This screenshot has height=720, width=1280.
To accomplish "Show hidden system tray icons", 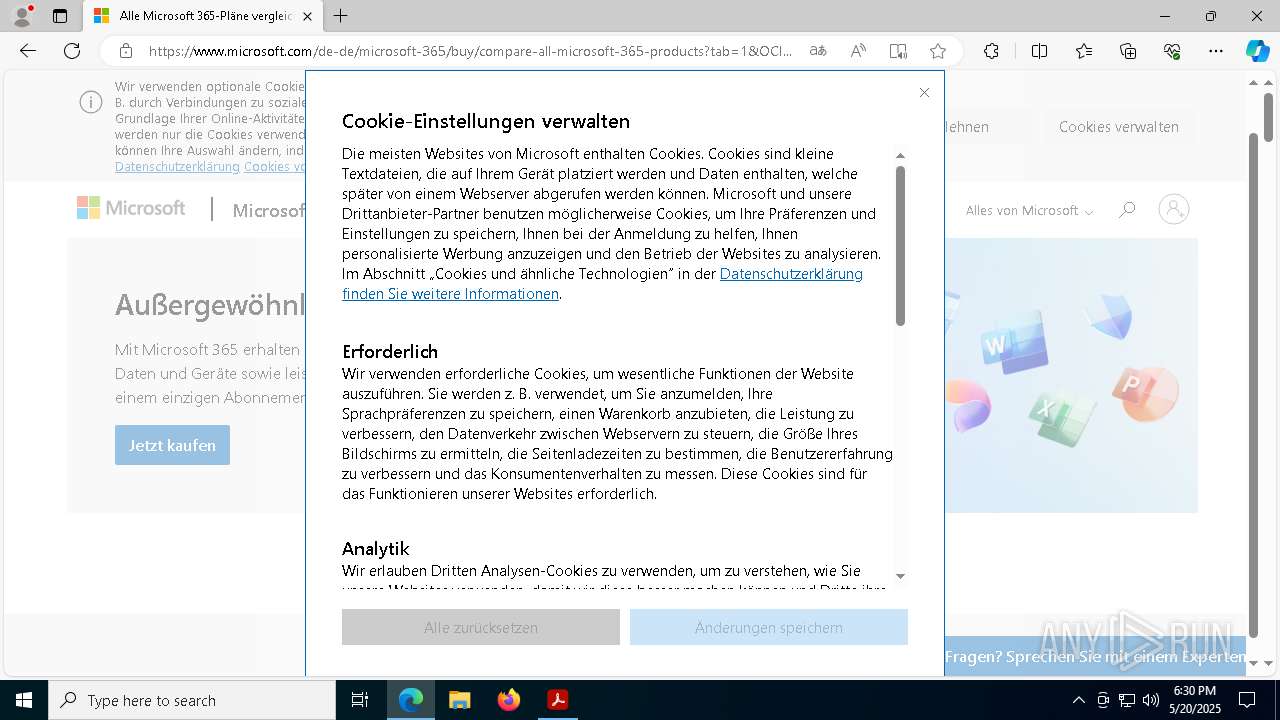I will pos(1078,700).
